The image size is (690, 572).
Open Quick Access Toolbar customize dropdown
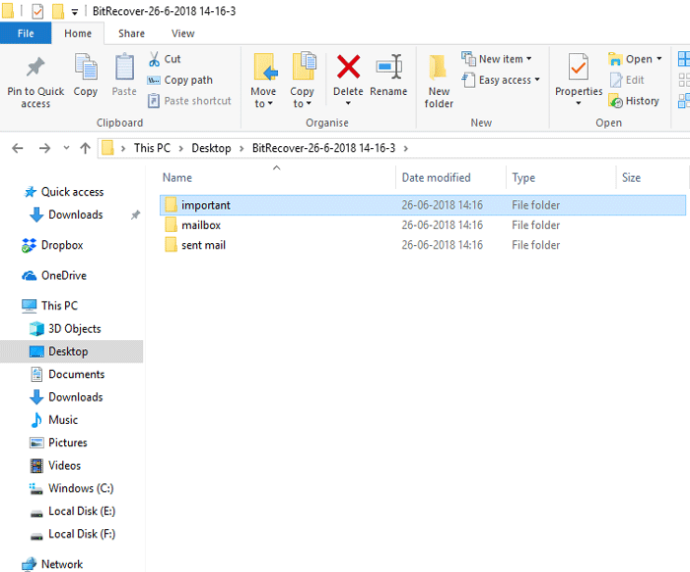75,12
